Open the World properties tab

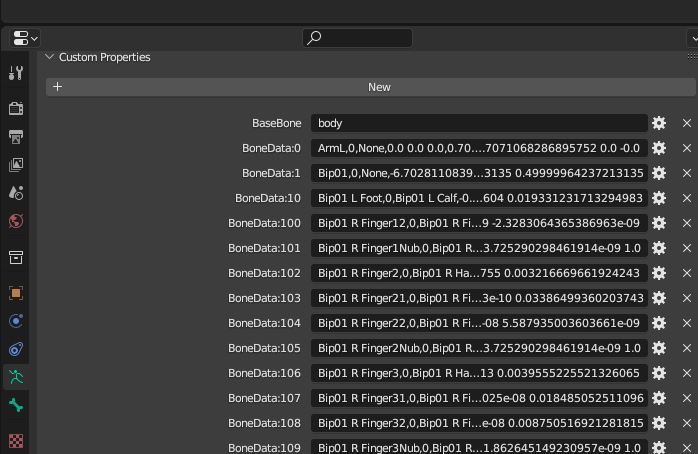pyautogui.click(x=16, y=221)
